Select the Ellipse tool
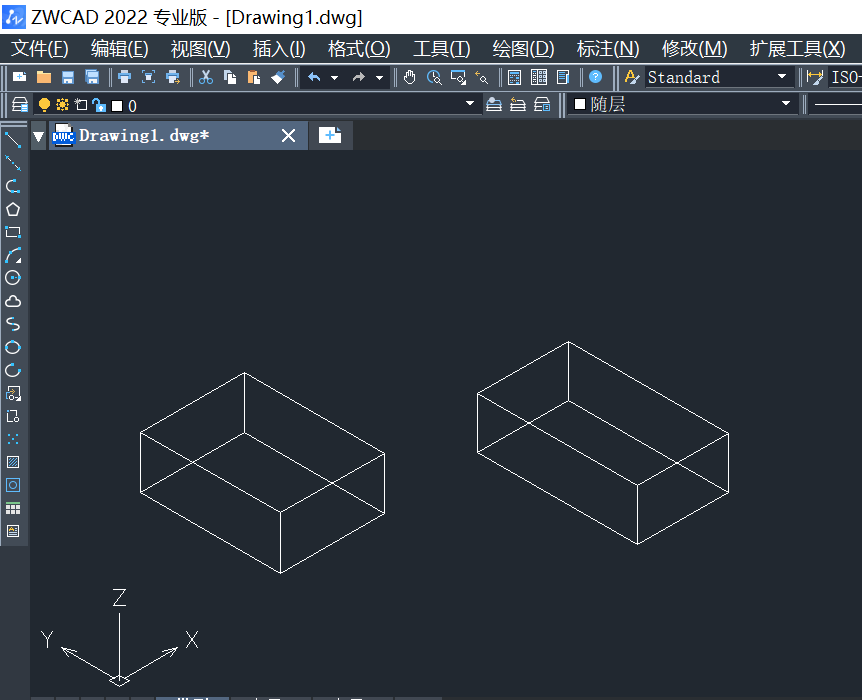862x700 pixels. click(13, 347)
